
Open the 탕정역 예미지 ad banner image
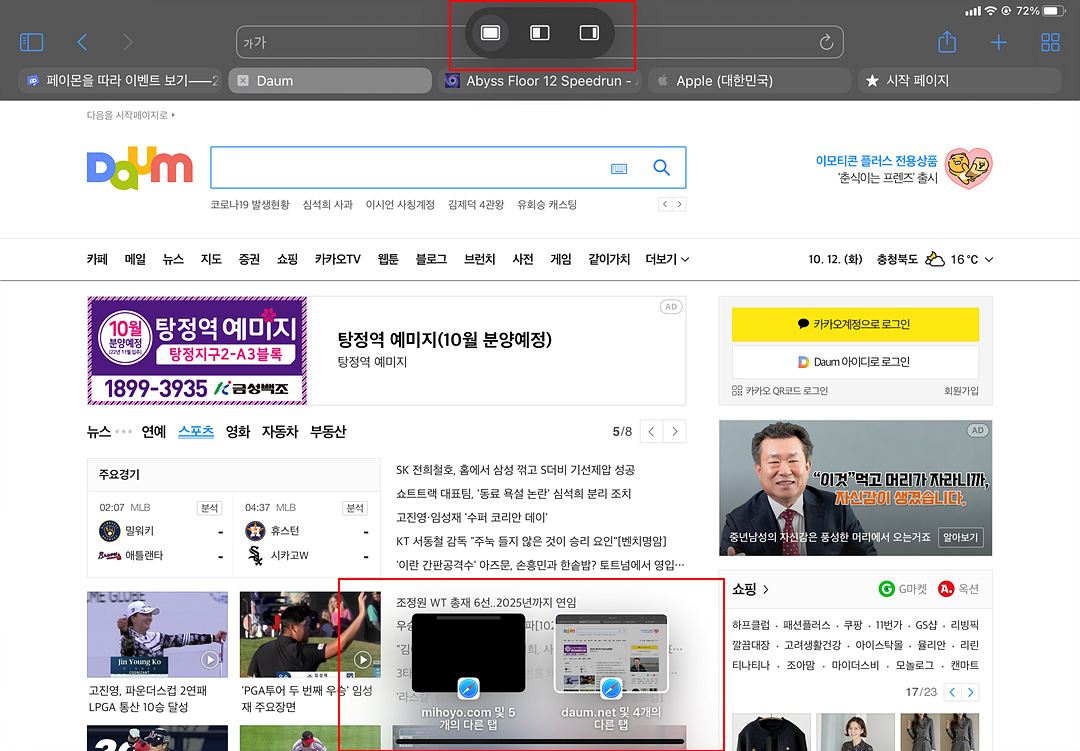[x=197, y=351]
